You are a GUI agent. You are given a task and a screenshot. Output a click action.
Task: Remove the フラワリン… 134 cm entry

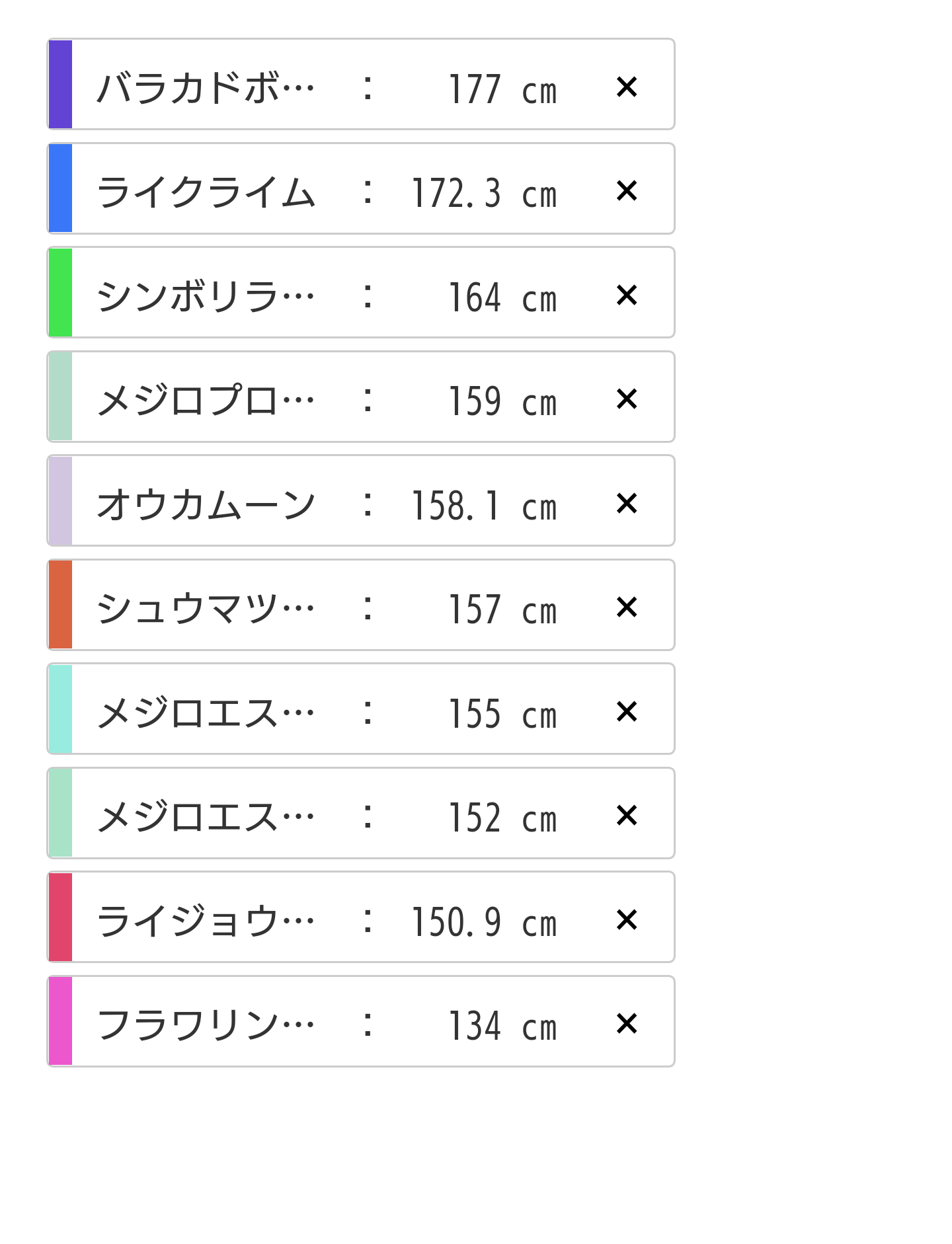tap(626, 1023)
